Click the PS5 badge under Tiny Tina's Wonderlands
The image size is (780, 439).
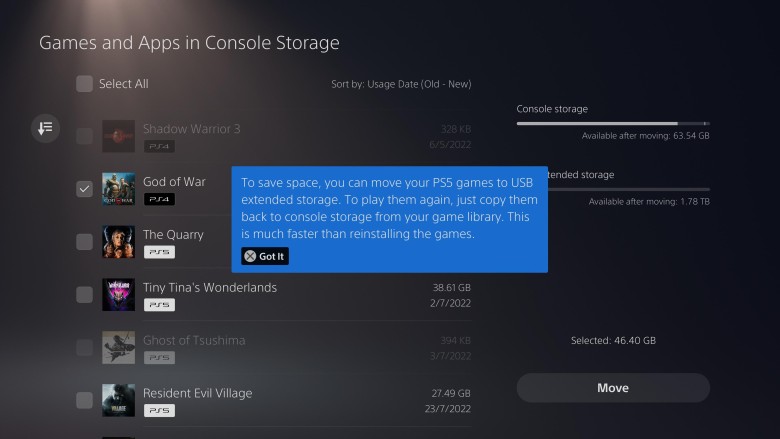tap(158, 305)
